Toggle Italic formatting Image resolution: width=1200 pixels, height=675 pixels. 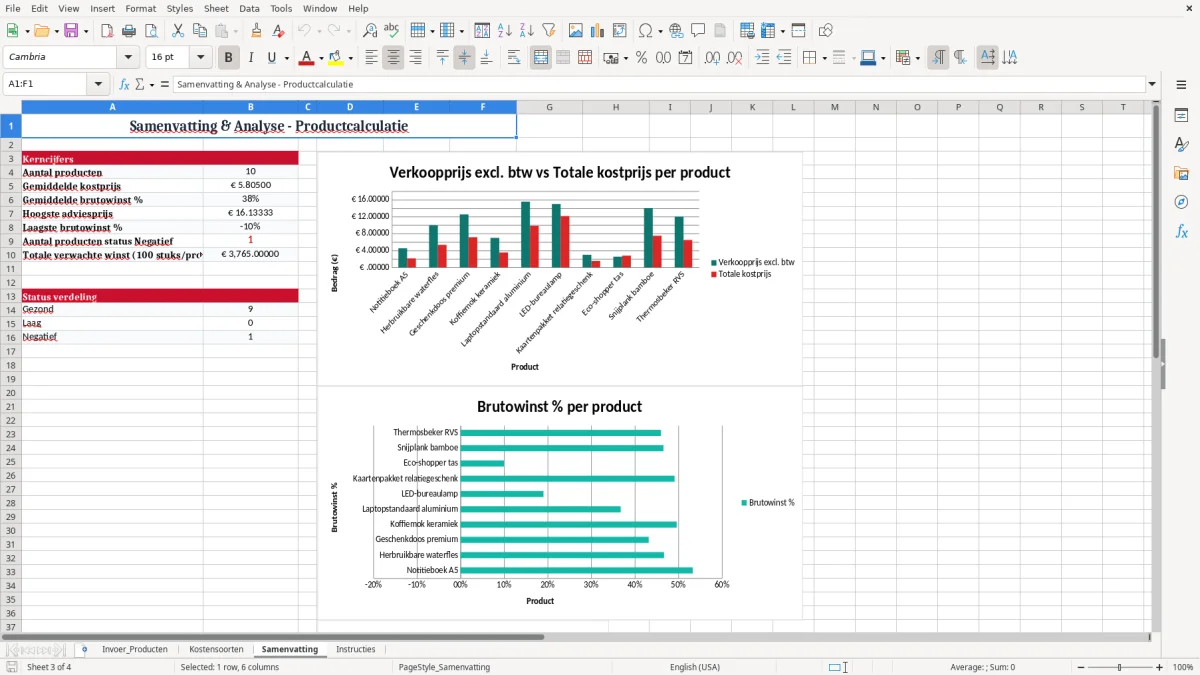(x=251, y=58)
